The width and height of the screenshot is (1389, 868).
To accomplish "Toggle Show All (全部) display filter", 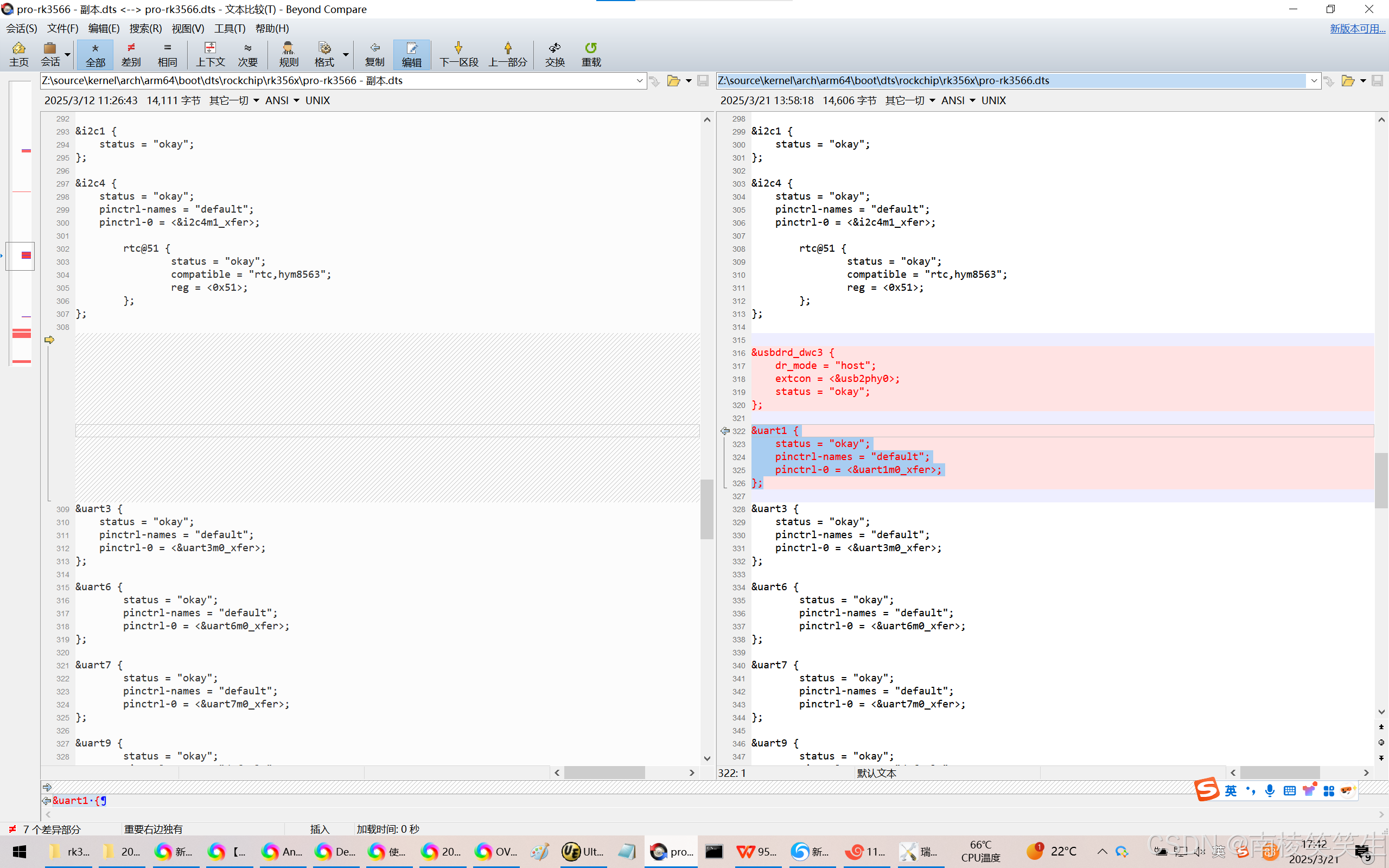I will tap(95, 54).
